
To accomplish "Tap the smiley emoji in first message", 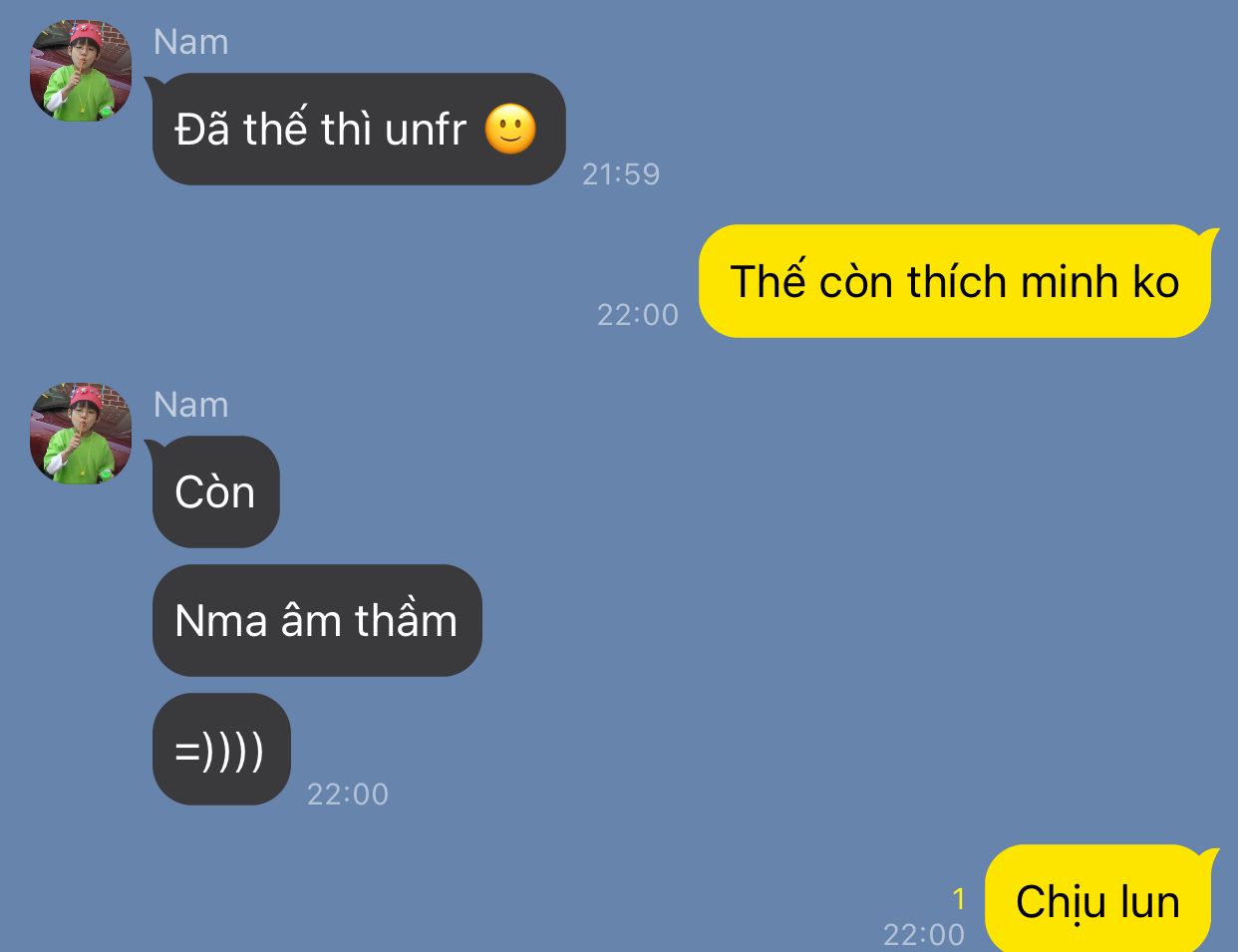I will [x=510, y=130].
